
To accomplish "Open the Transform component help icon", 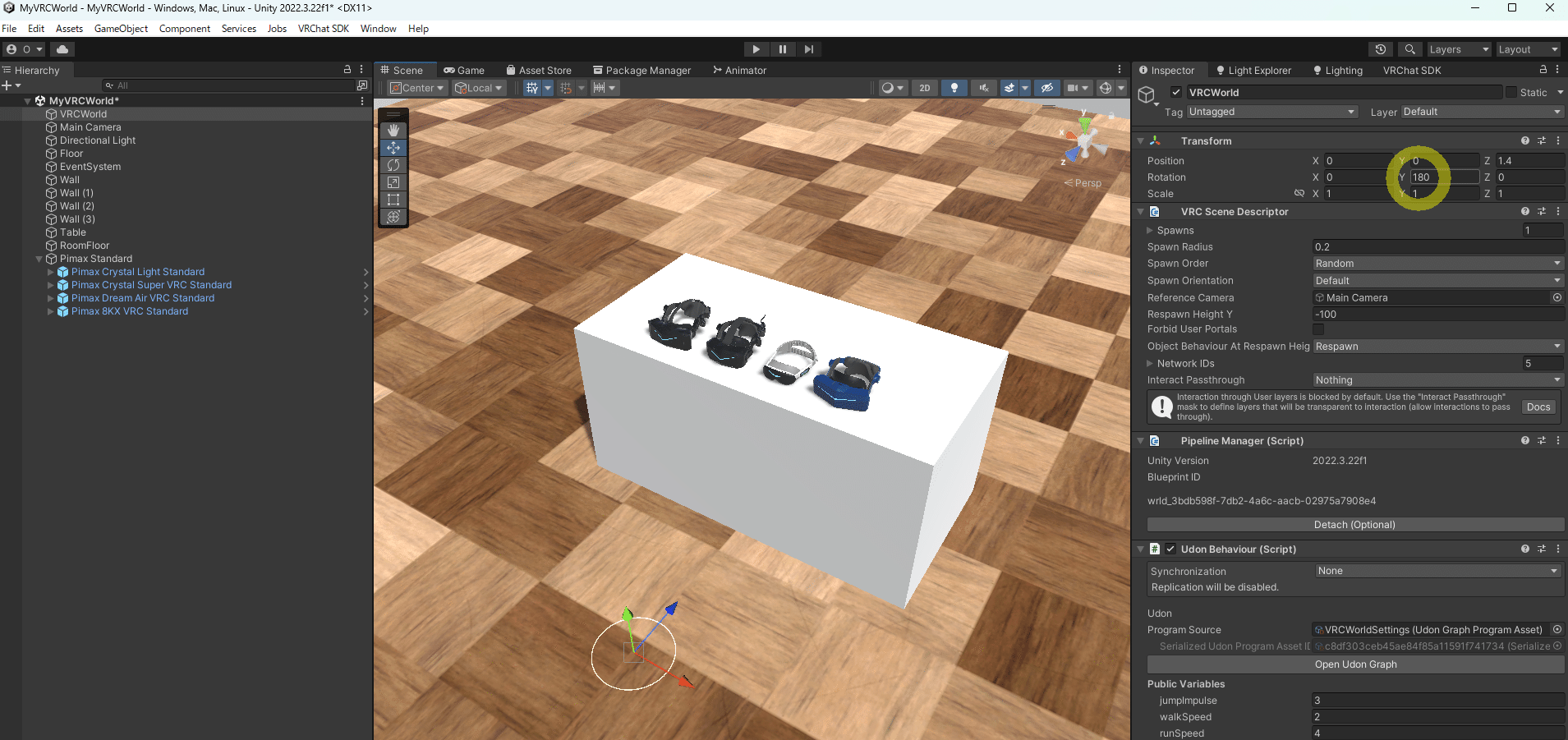I will [1525, 141].
